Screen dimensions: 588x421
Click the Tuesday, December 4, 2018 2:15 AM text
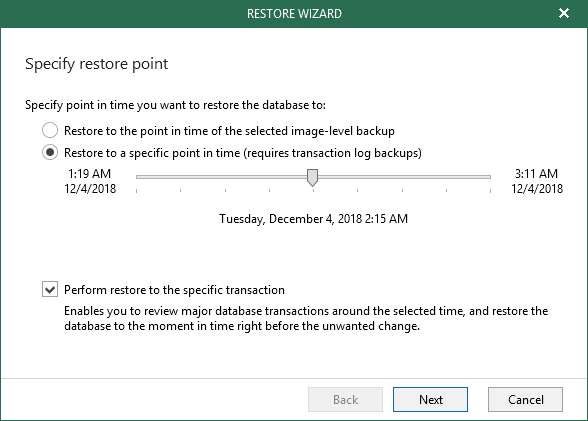[x=313, y=219]
